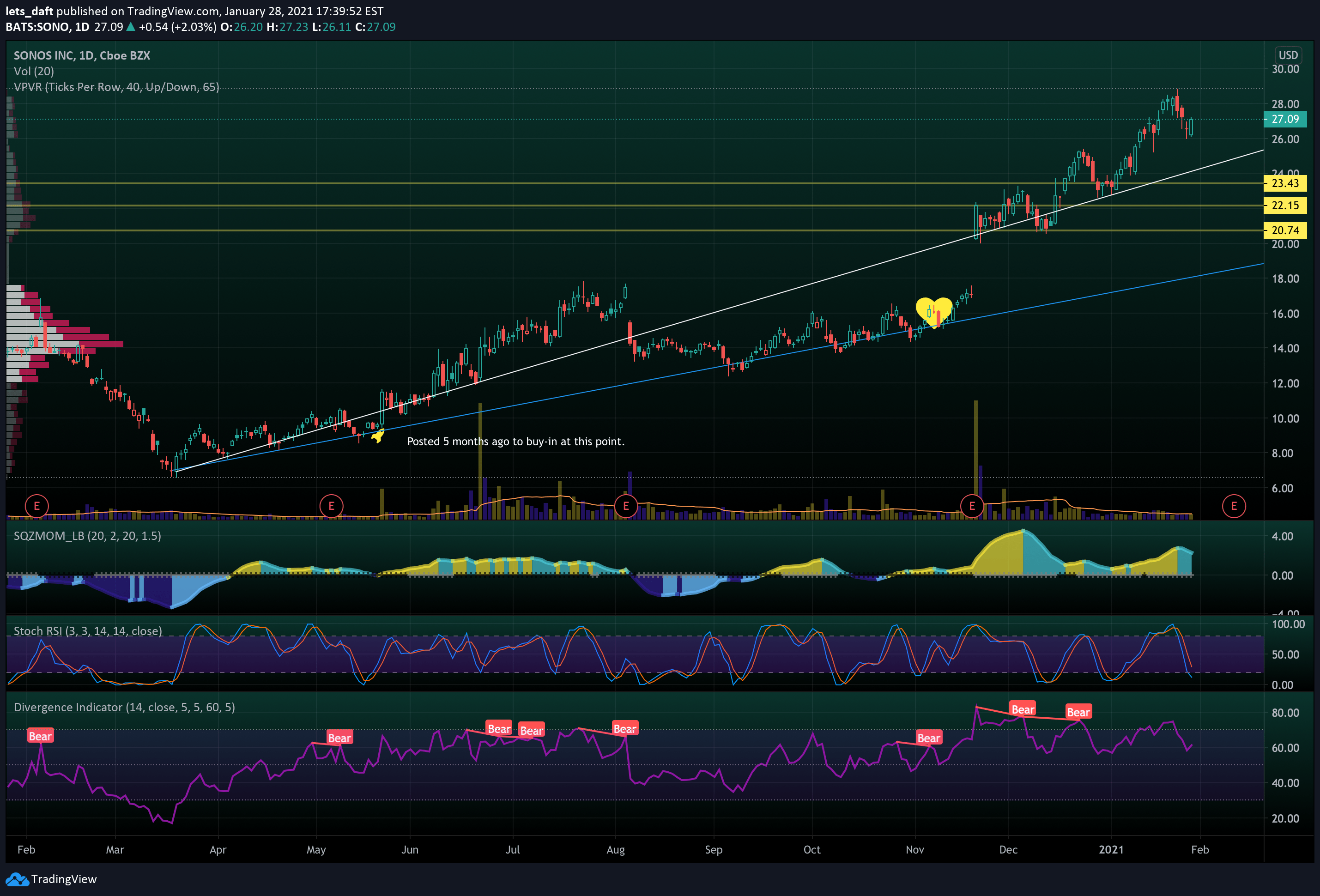This screenshot has width=1320, height=896.
Task: Select the yellow rocket icon near late May
Action: coord(378,436)
